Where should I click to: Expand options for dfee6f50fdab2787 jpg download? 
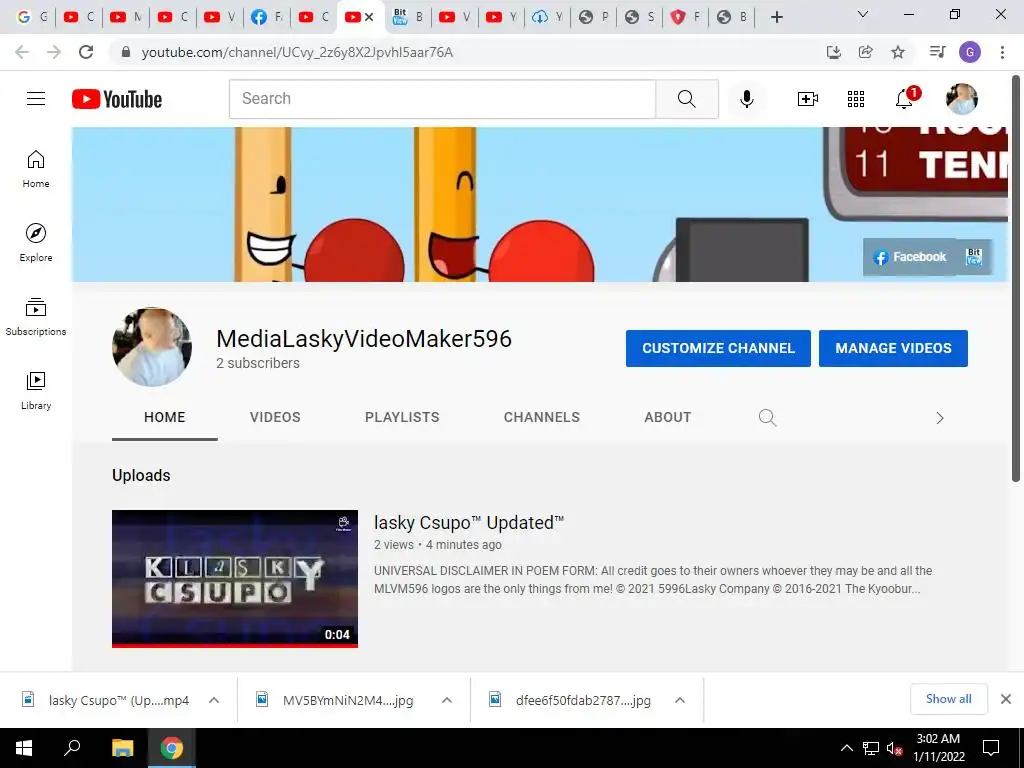click(680, 700)
